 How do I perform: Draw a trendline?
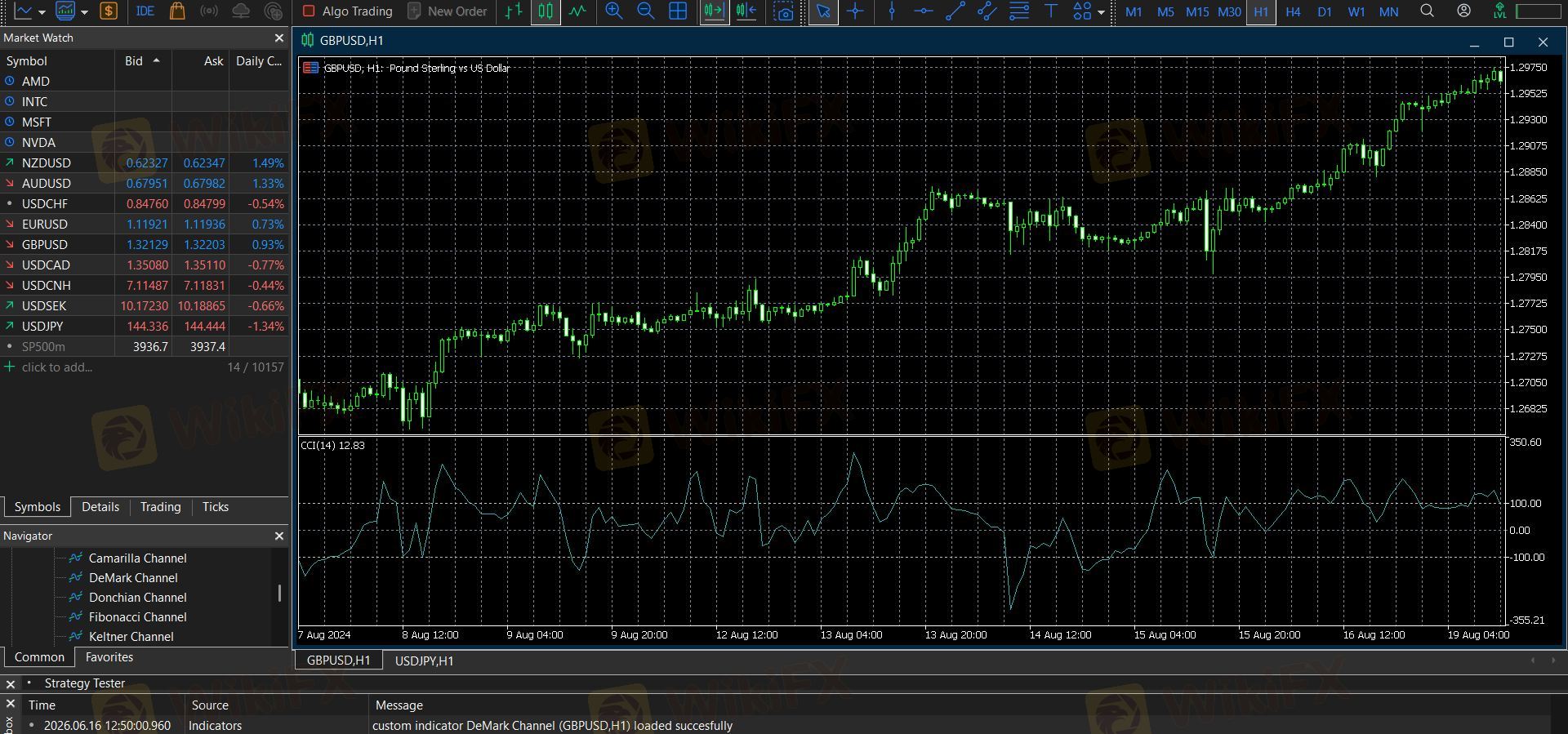[x=955, y=11]
